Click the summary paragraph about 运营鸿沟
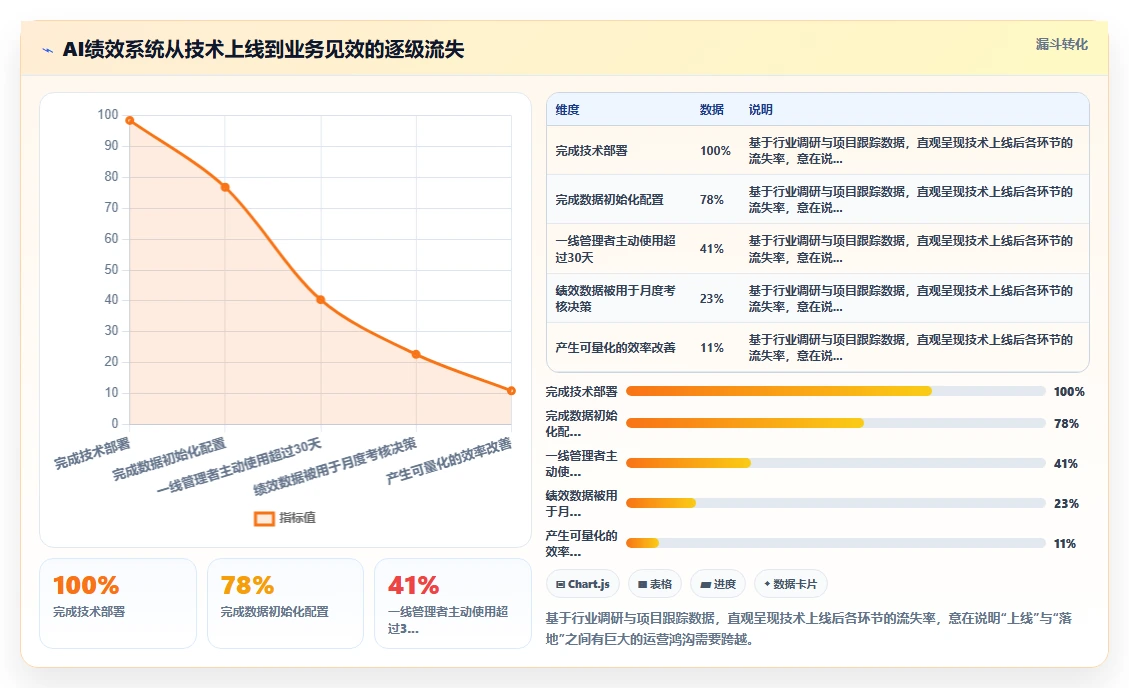1129x688 pixels. click(x=809, y=628)
